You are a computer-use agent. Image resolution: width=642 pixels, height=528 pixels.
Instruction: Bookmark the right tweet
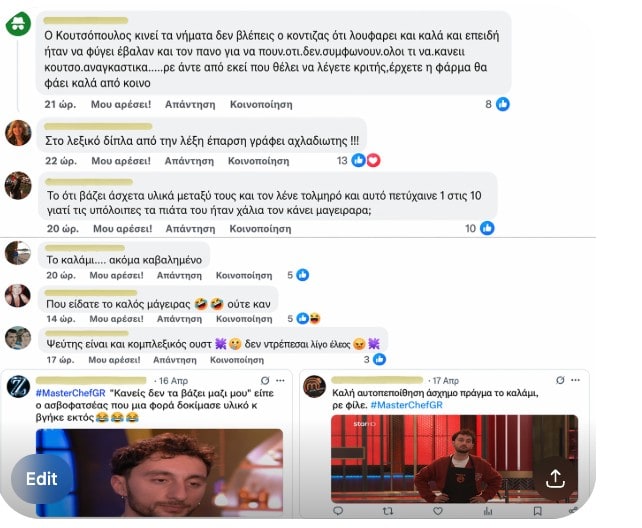[538, 511]
